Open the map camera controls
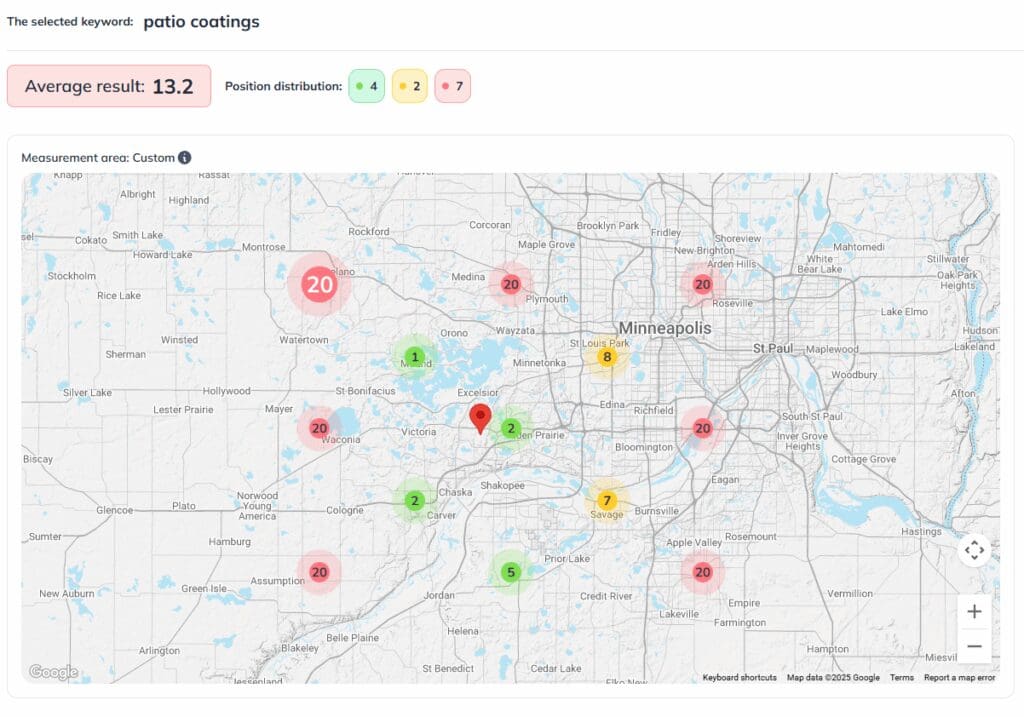This screenshot has width=1024, height=717. pyautogui.click(x=974, y=550)
